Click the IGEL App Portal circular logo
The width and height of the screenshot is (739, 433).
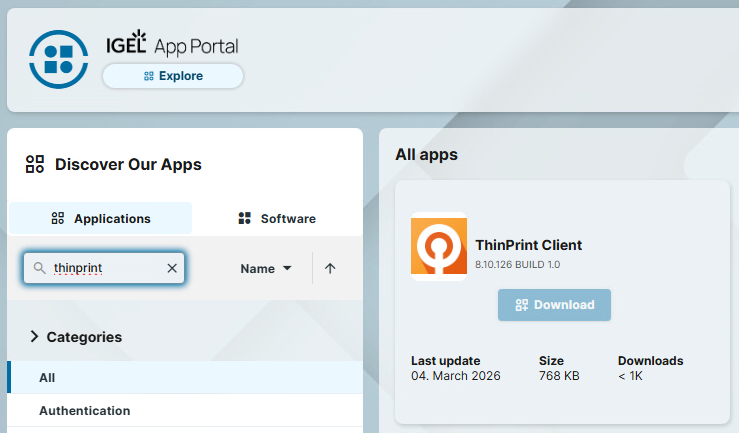pyautogui.click(x=58, y=59)
